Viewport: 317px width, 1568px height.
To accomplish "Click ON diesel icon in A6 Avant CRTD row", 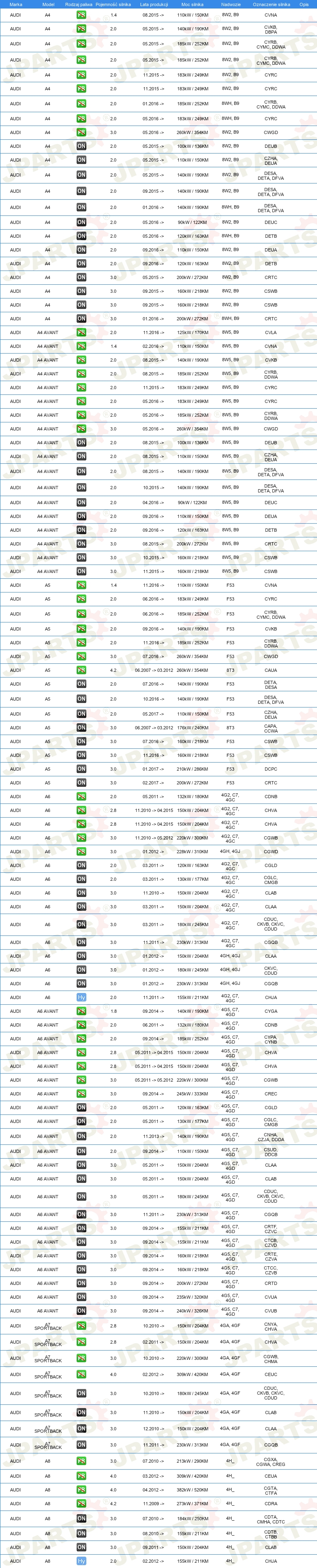I will pyautogui.click(x=81, y=1283).
